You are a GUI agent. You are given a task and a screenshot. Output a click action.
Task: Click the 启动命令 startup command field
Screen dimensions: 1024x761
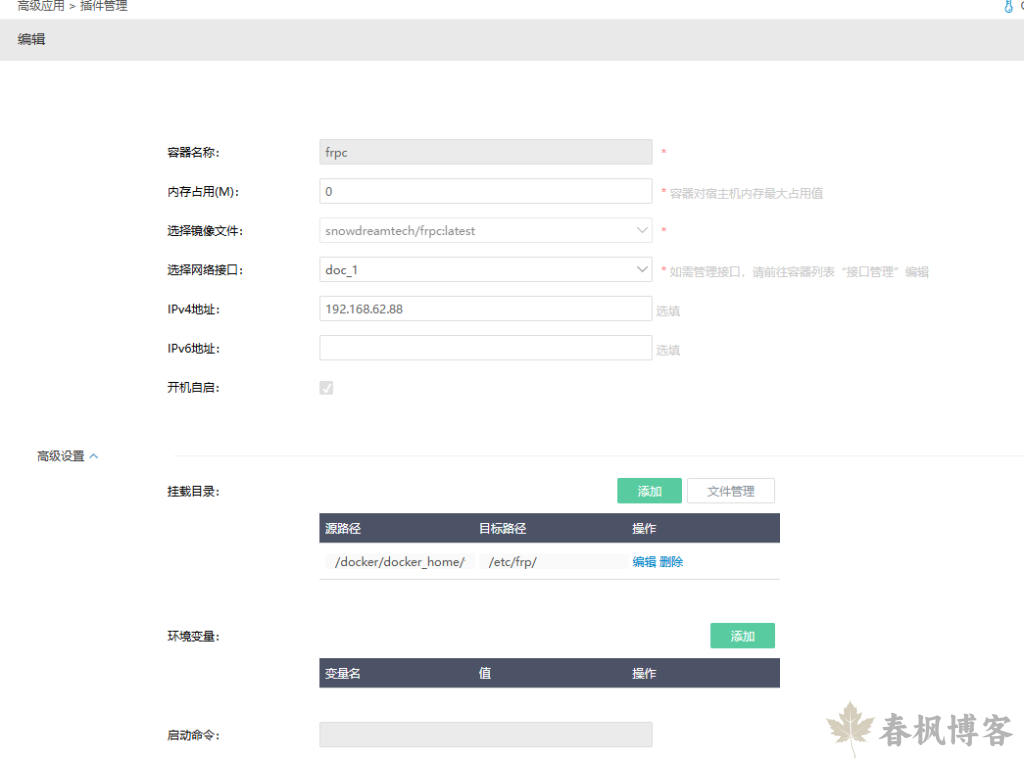coord(485,734)
